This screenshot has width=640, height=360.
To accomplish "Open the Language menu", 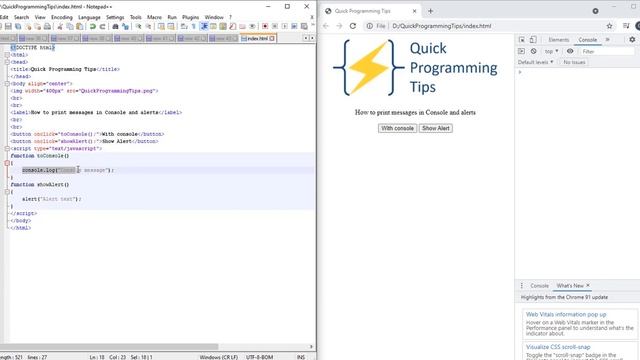I will 89,17.
